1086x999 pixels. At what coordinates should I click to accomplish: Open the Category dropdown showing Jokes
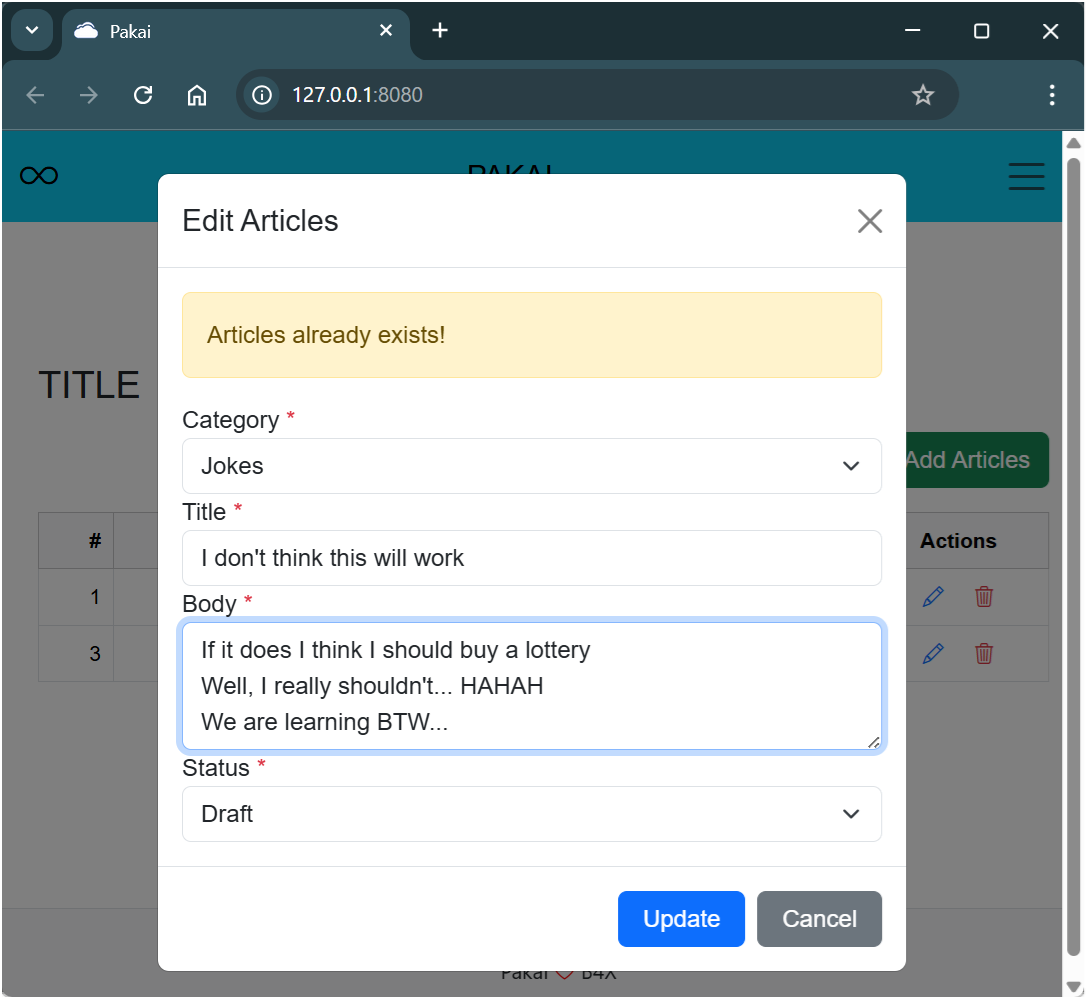point(531,466)
